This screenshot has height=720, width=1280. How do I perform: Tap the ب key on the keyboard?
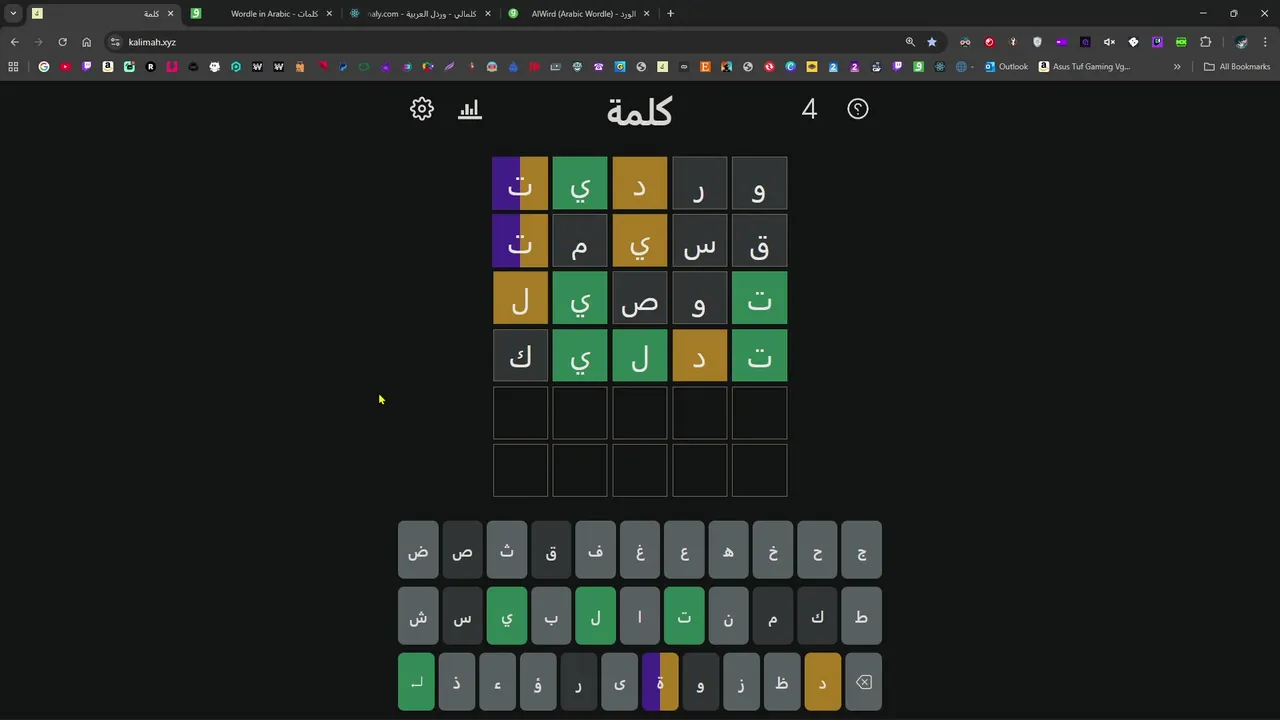pos(551,616)
